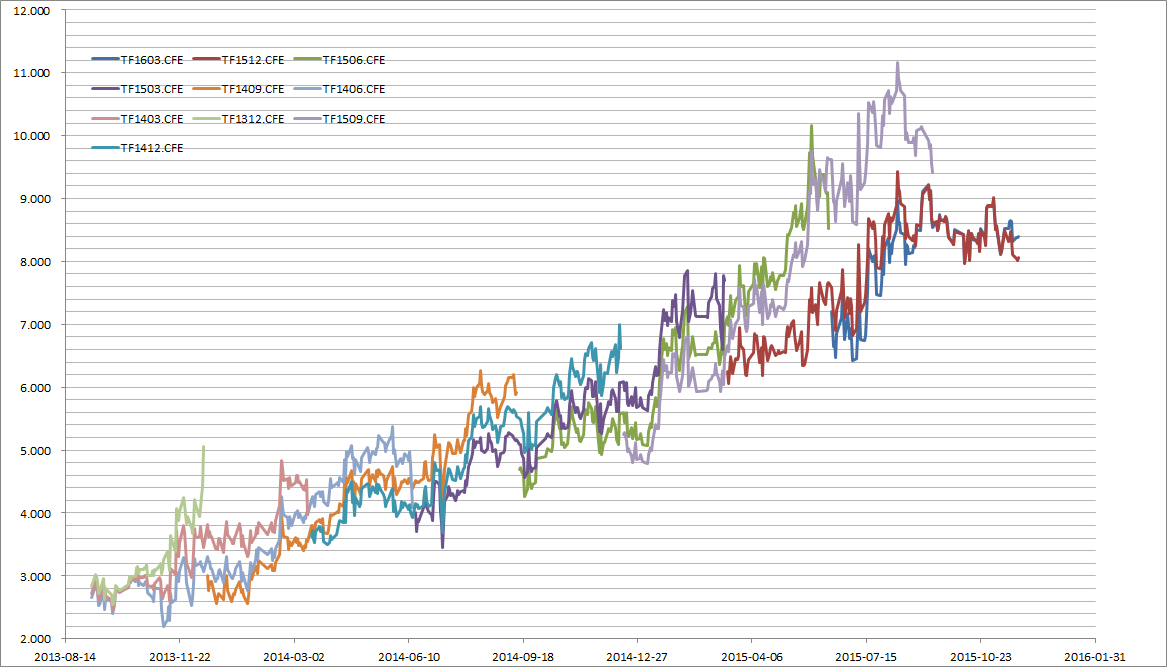Select the TF1412.CFE legend label
Viewport: 1167px width, 667px height.
[152, 148]
